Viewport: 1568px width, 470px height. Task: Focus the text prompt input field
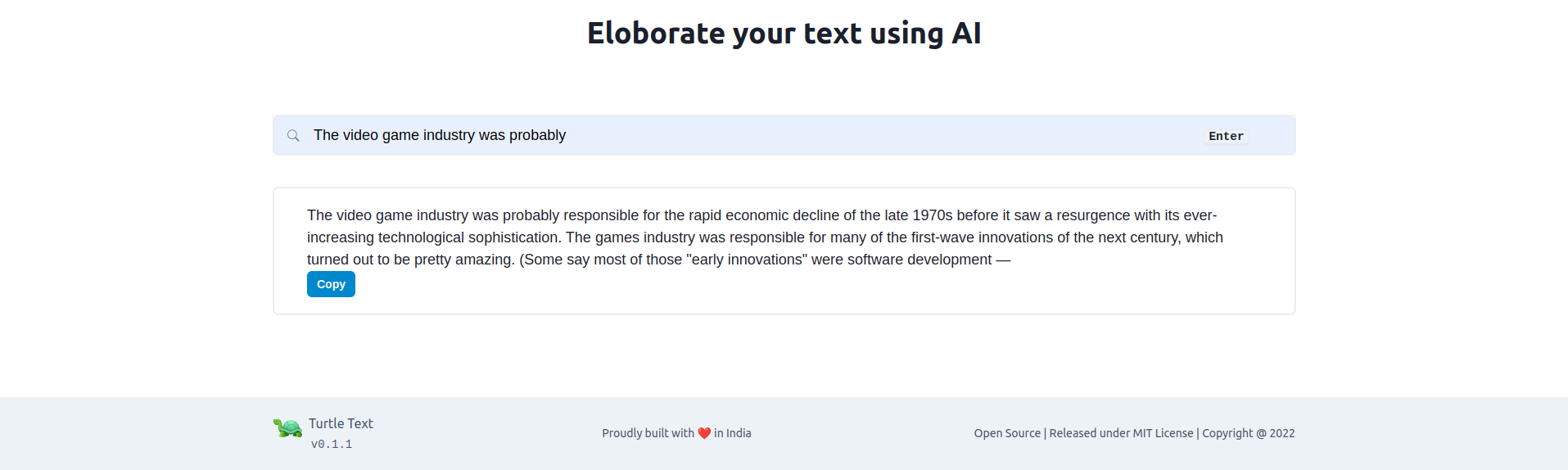(x=784, y=135)
